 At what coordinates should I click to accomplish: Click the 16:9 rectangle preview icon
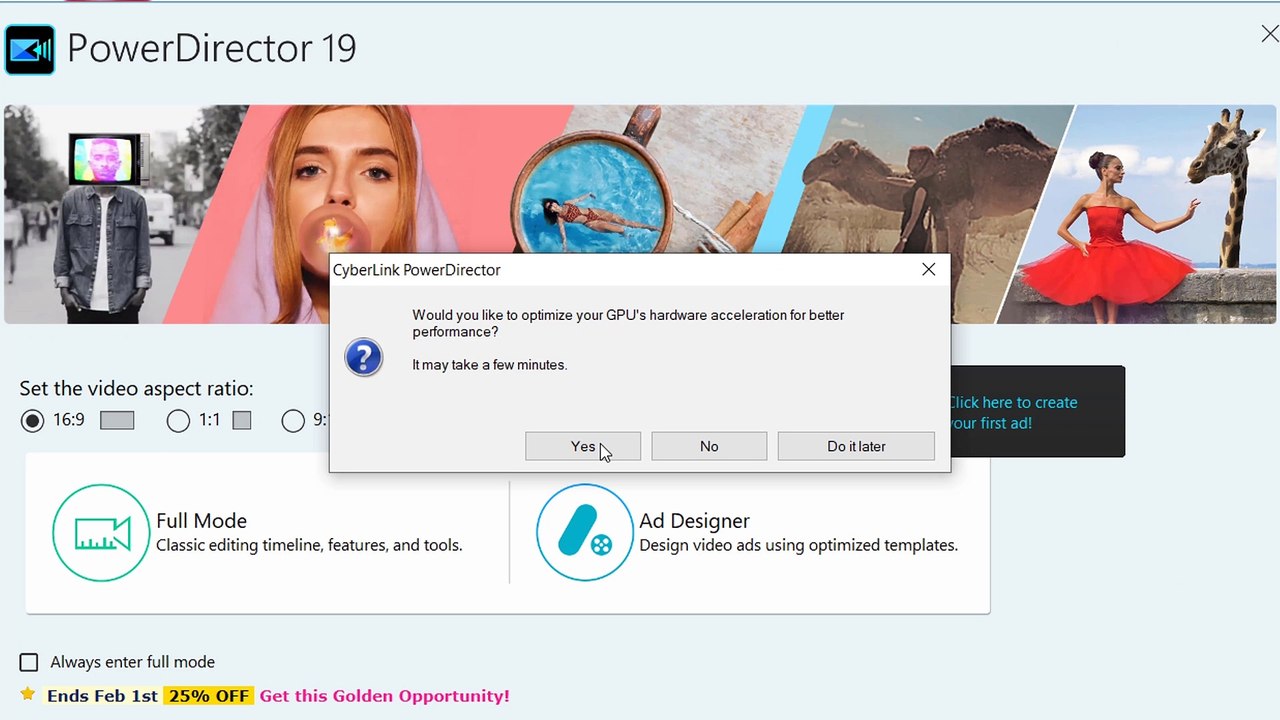[117, 421]
